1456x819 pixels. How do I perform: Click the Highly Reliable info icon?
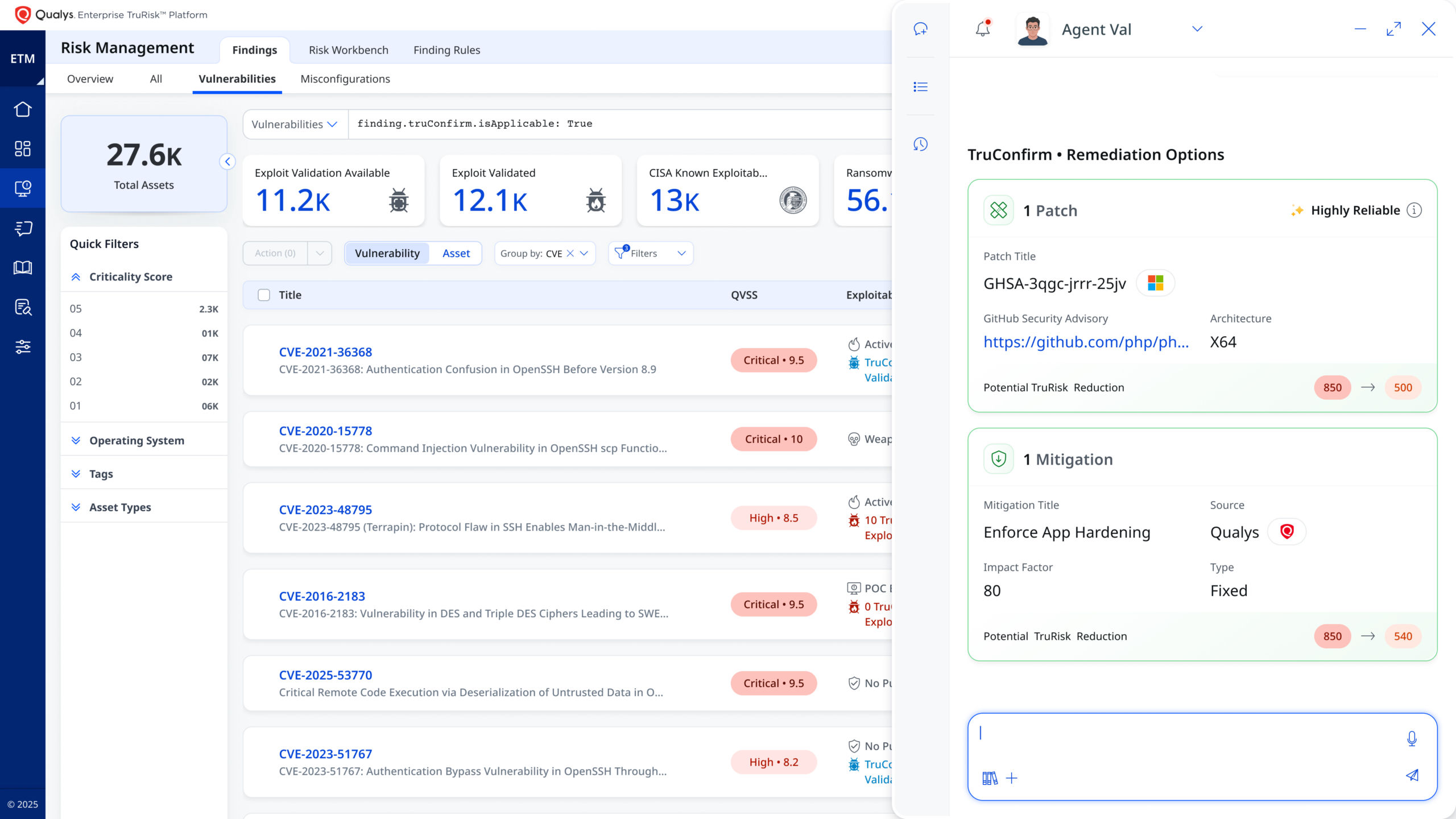(x=1414, y=210)
